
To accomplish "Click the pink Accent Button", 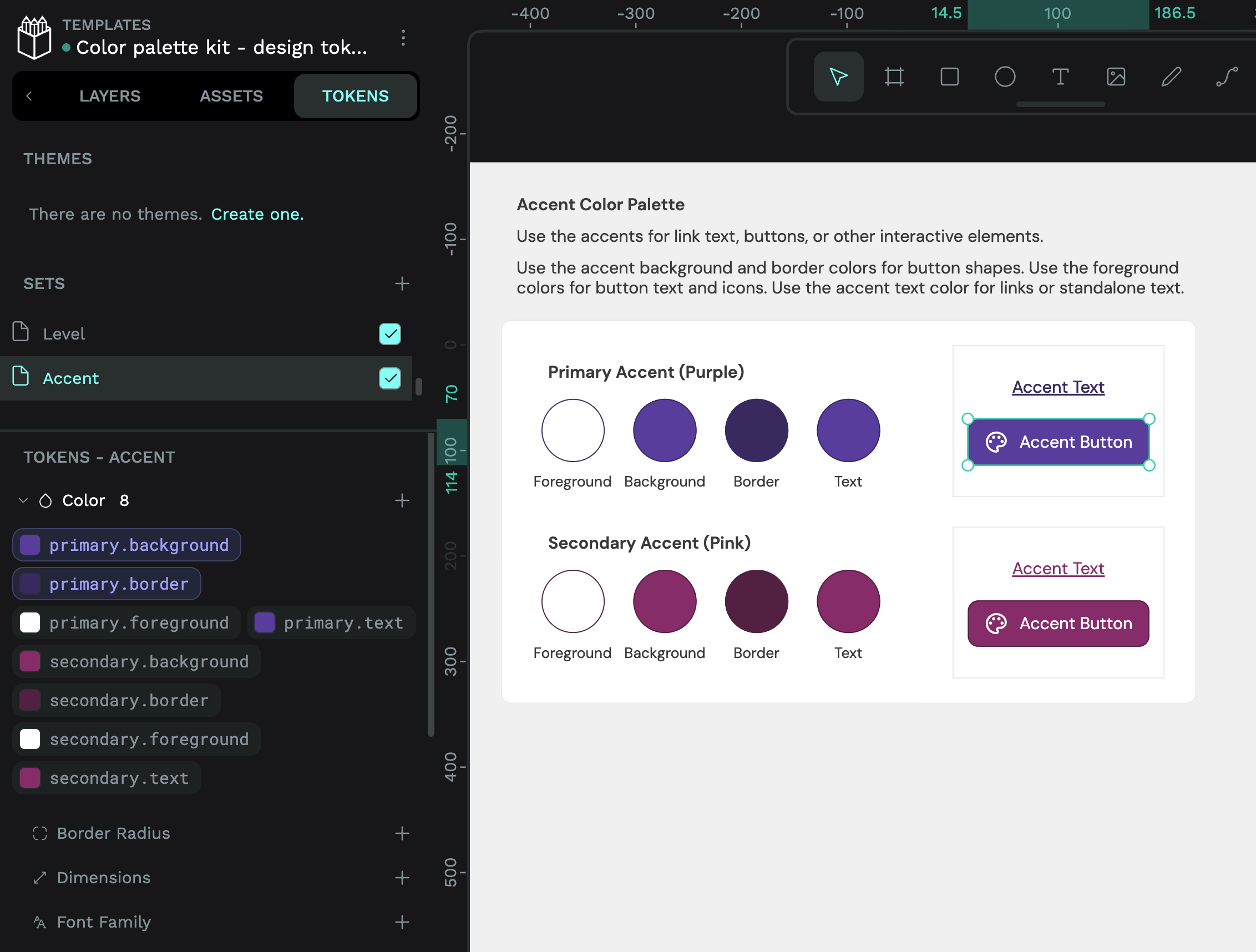I will (1058, 624).
